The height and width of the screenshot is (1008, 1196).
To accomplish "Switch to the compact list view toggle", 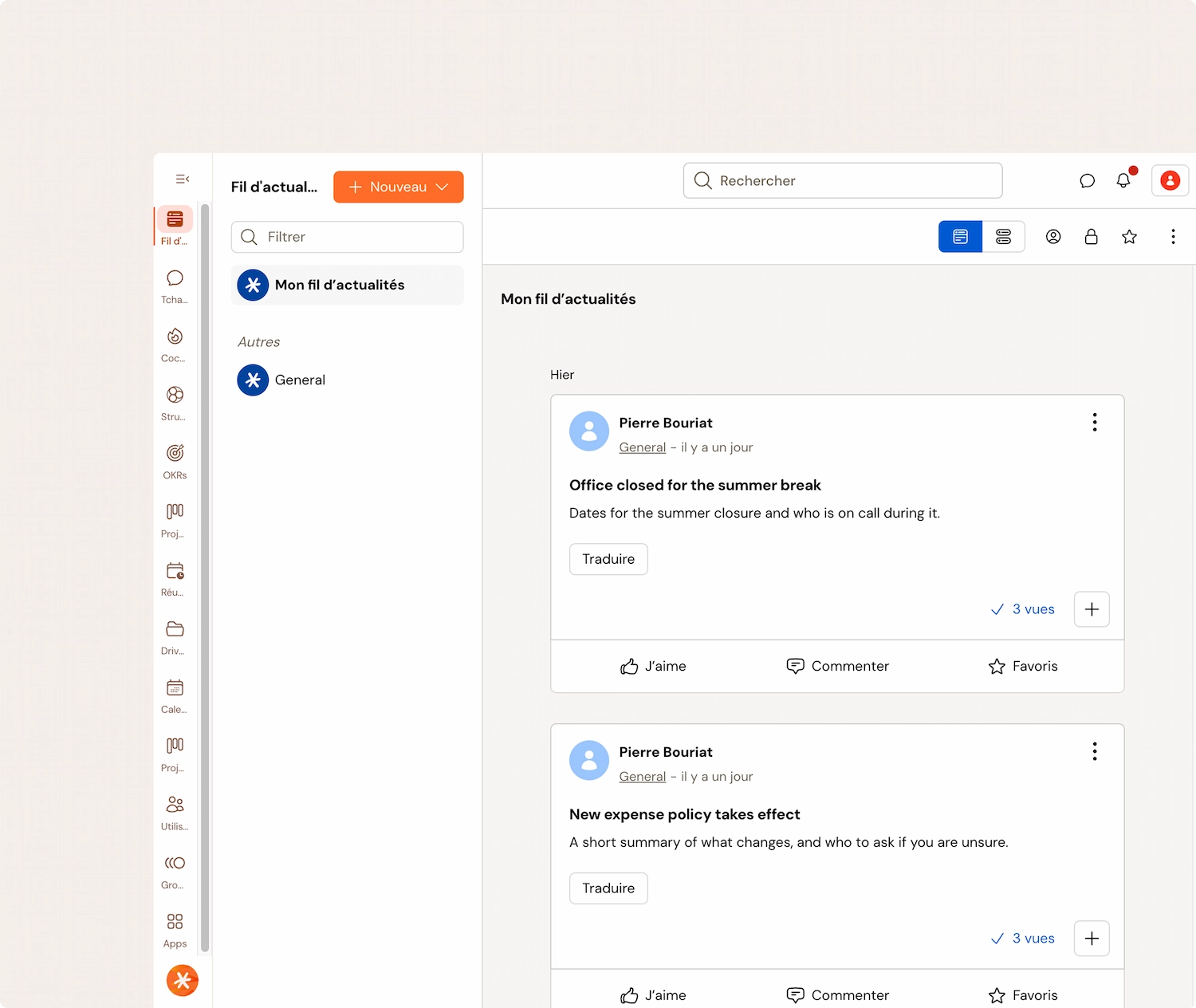I will (1003, 237).
